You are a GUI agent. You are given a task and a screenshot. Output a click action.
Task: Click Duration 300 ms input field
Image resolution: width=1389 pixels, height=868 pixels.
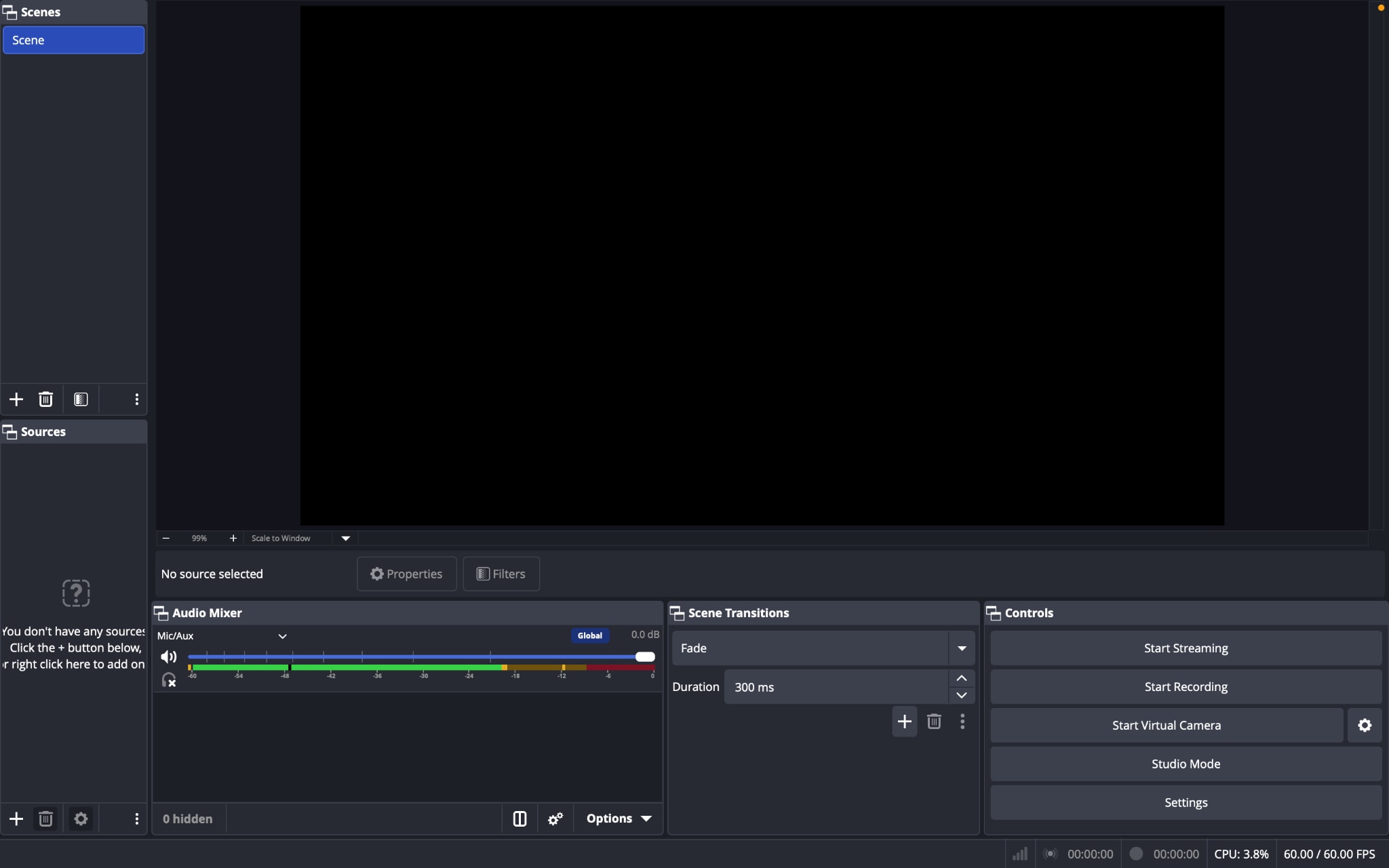tap(836, 687)
